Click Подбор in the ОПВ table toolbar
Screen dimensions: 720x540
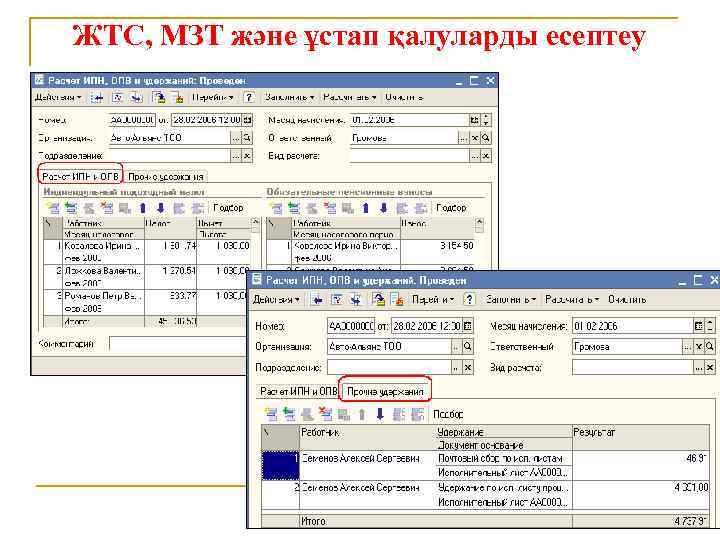tap(451, 208)
